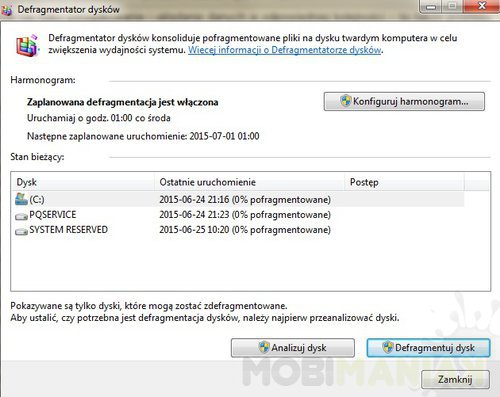Close the dialog with Zamknij button
The height and width of the screenshot is (397, 500).
[x=455, y=379]
